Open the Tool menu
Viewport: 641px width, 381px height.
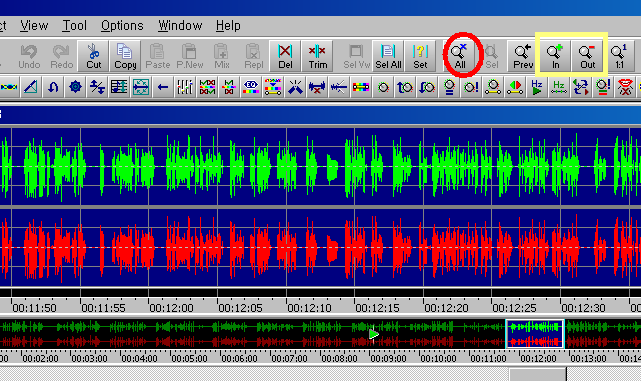click(x=74, y=26)
